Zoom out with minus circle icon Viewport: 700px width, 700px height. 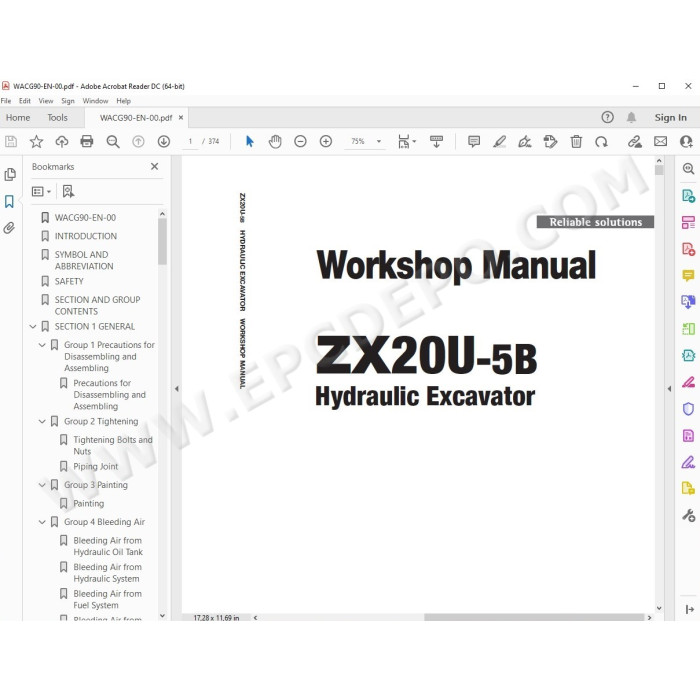[x=300, y=142]
